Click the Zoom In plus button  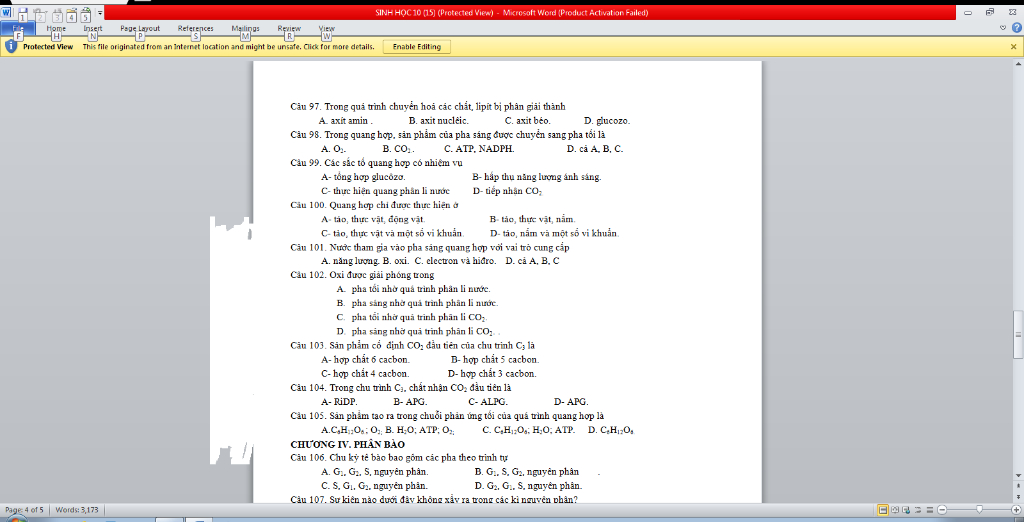pos(1016,510)
